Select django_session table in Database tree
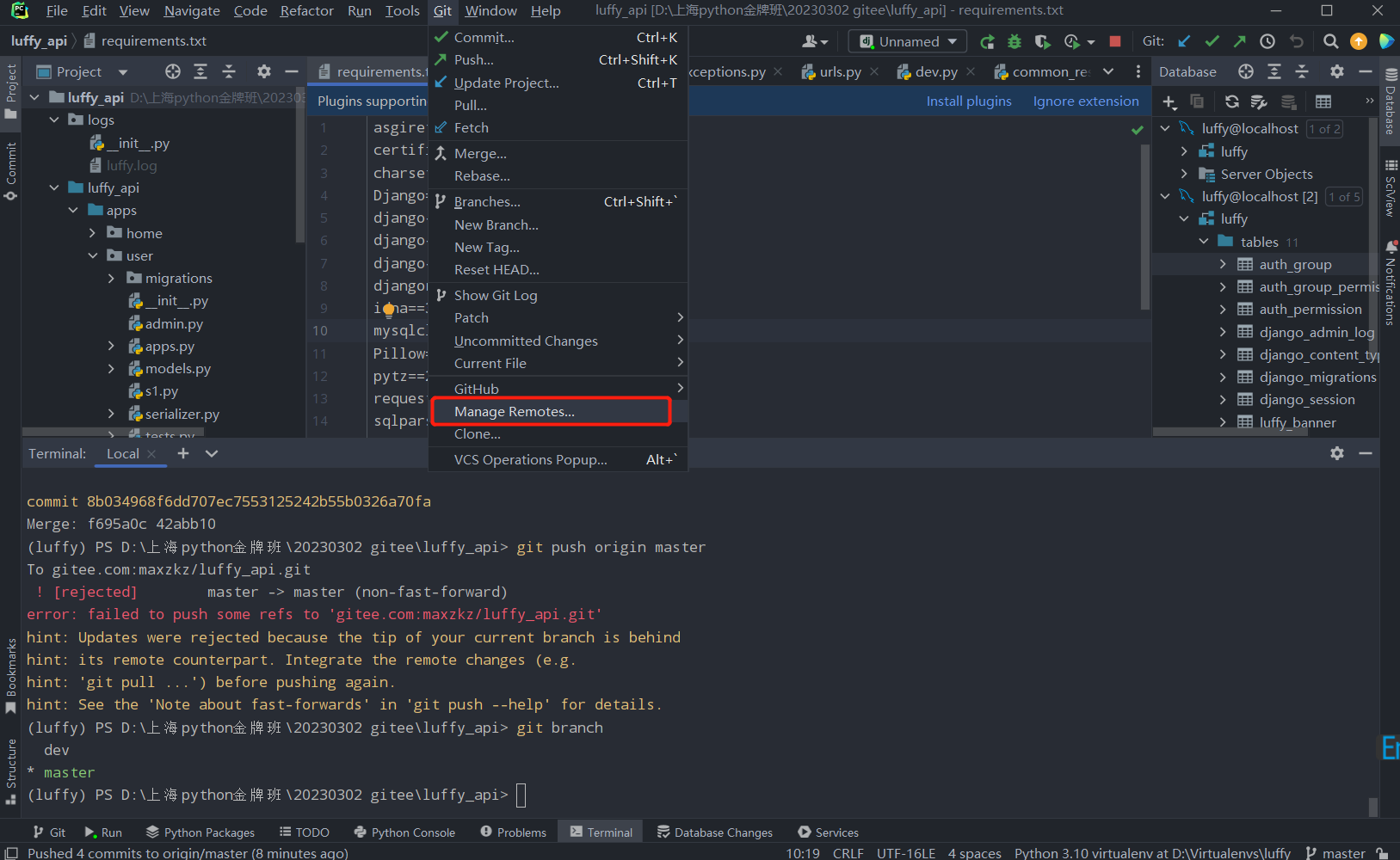Screen dimensions: 1400x860 coord(1307,400)
